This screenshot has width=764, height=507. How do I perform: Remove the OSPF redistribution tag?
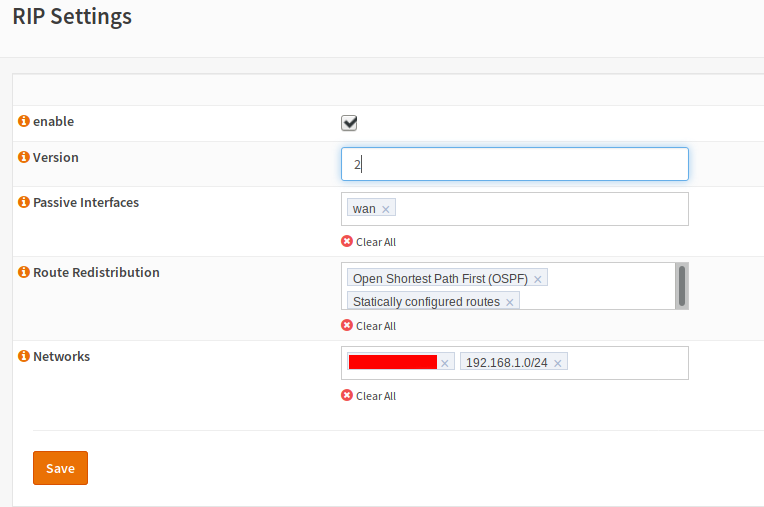538,279
